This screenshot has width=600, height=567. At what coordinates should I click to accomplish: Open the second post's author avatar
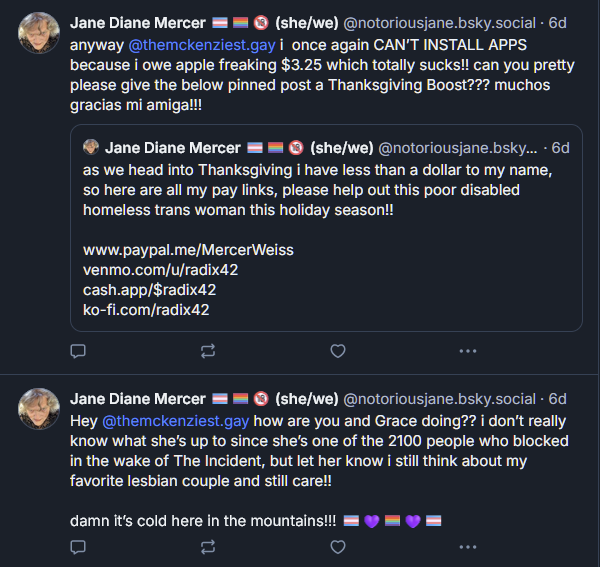click(40, 408)
